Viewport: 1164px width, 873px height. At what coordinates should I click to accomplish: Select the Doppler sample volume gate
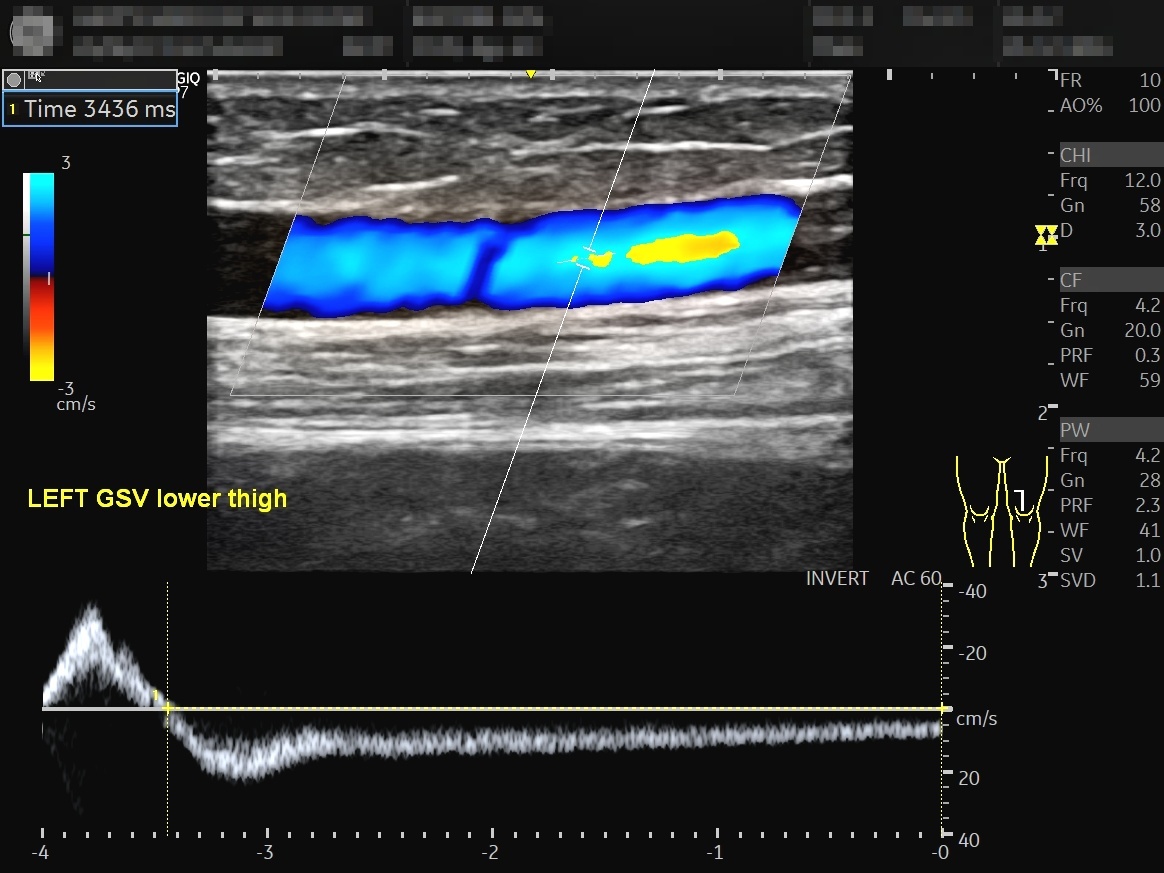click(x=585, y=258)
